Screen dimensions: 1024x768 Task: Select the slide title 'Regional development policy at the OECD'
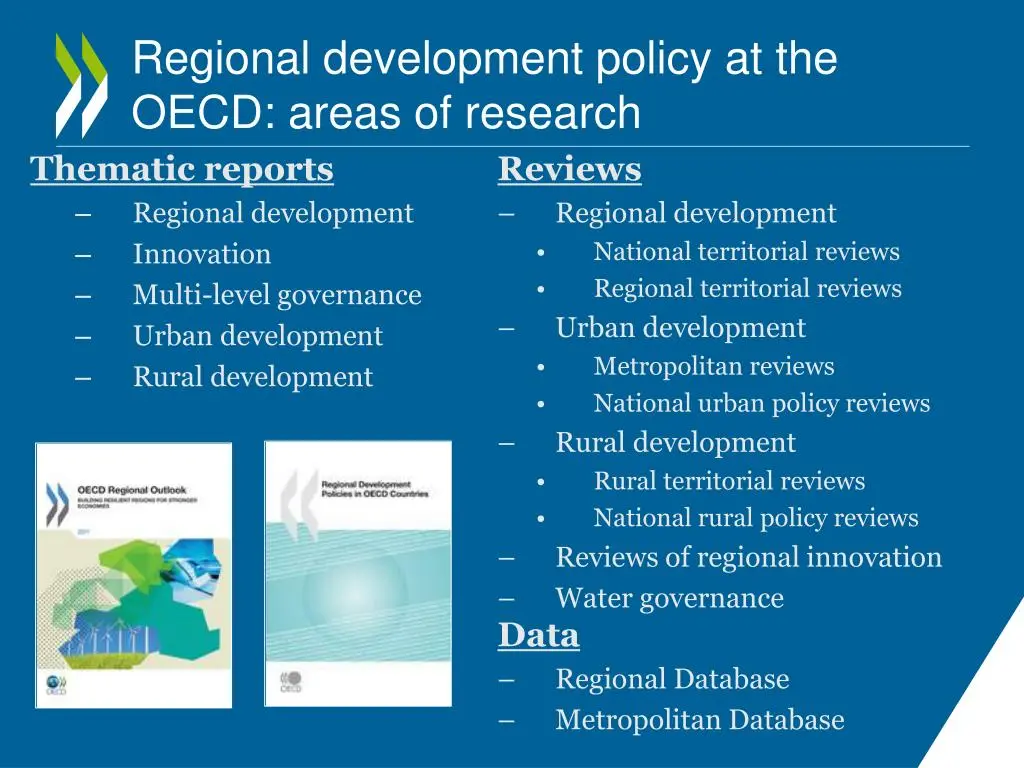pyautogui.click(x=485, y=85)
